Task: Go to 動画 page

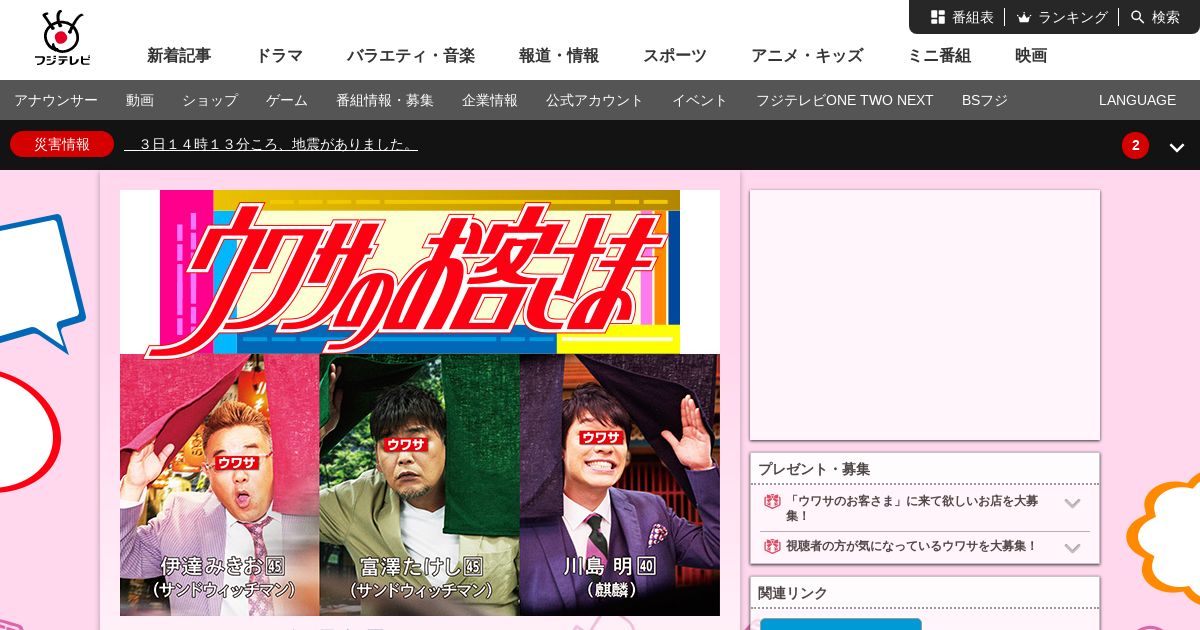Action: (x=140, y=100)
